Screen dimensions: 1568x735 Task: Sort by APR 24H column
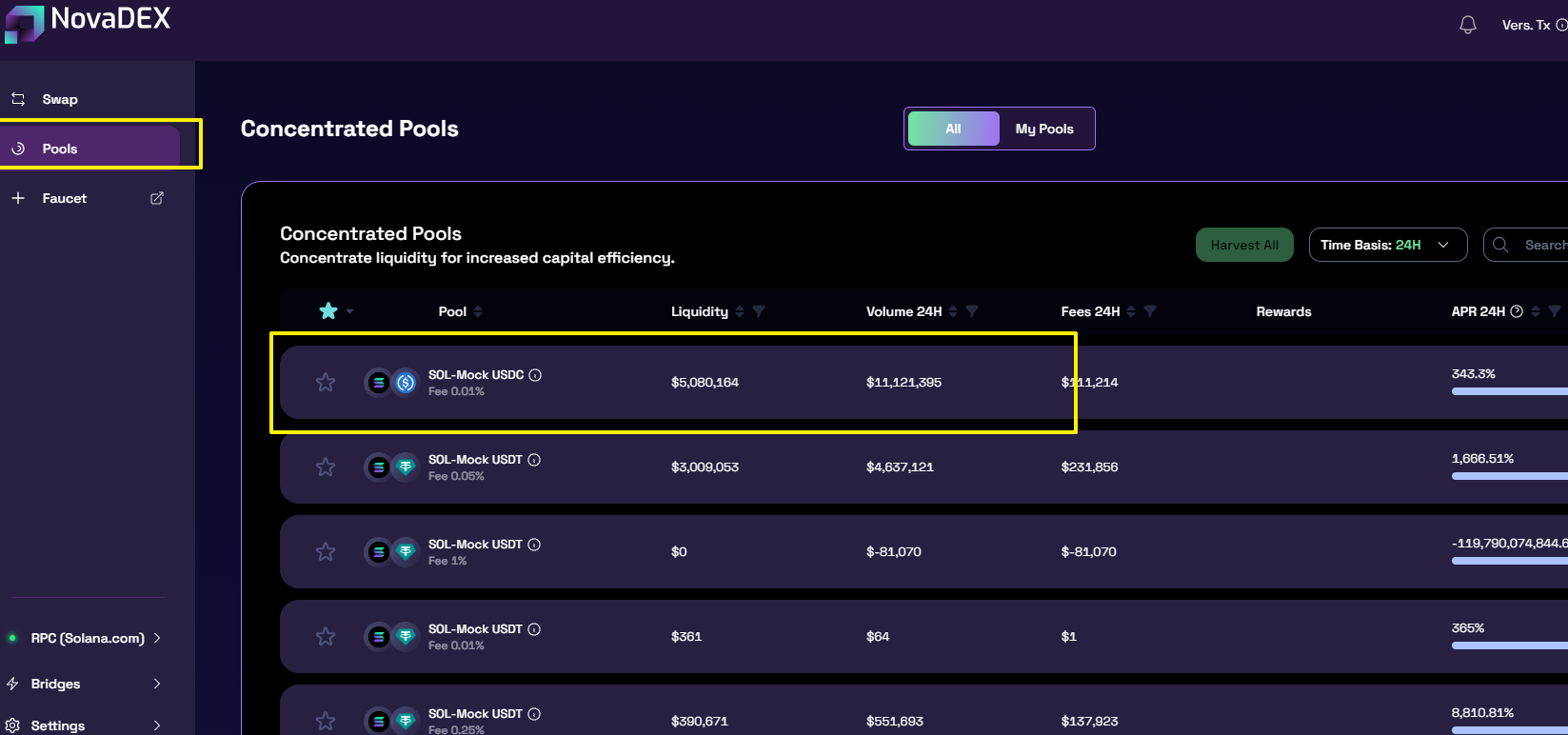[x=1536, y=311]
